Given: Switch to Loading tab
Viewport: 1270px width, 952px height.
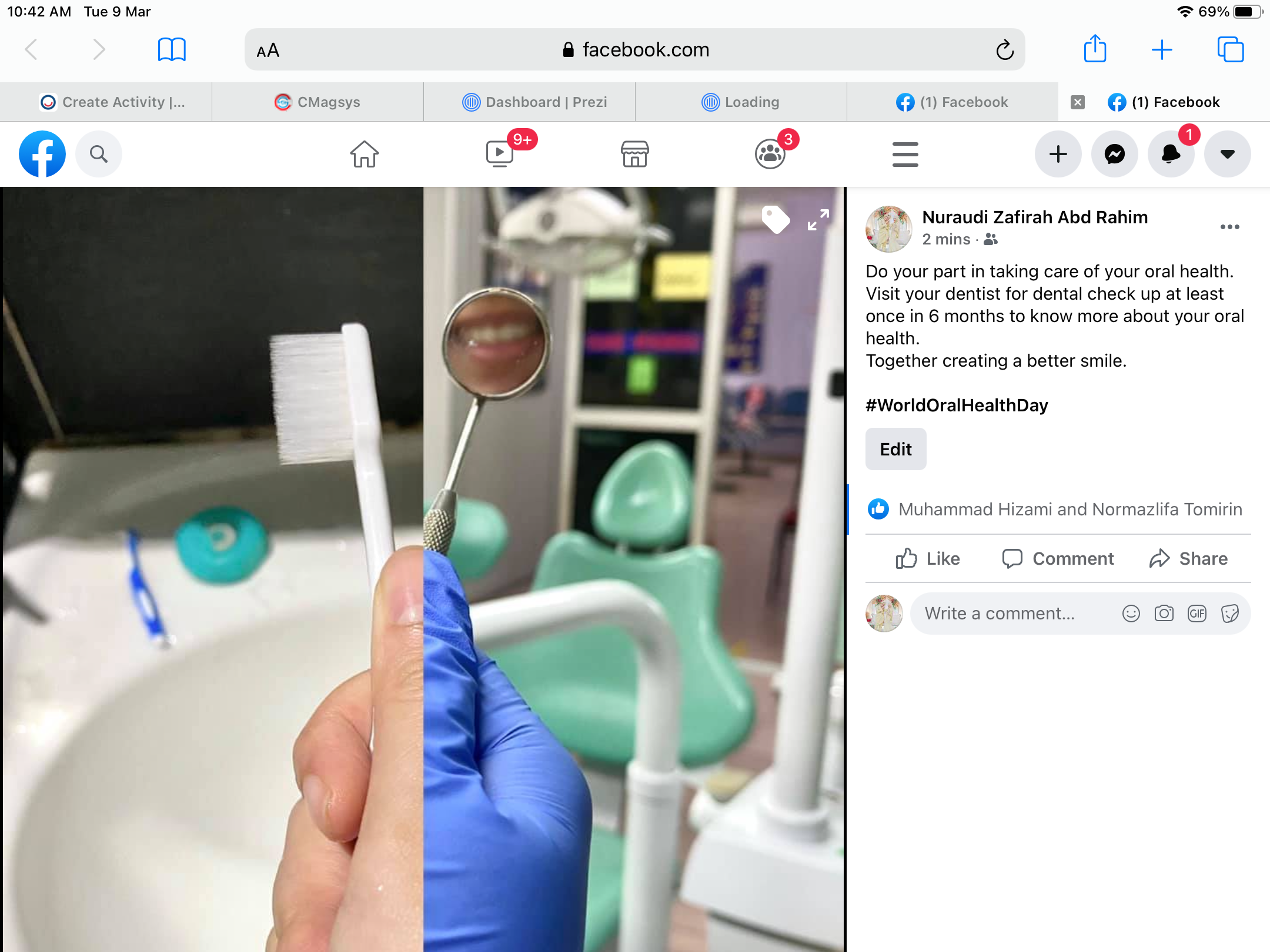Looking at the screenshot, I should [x=741, y=102].
